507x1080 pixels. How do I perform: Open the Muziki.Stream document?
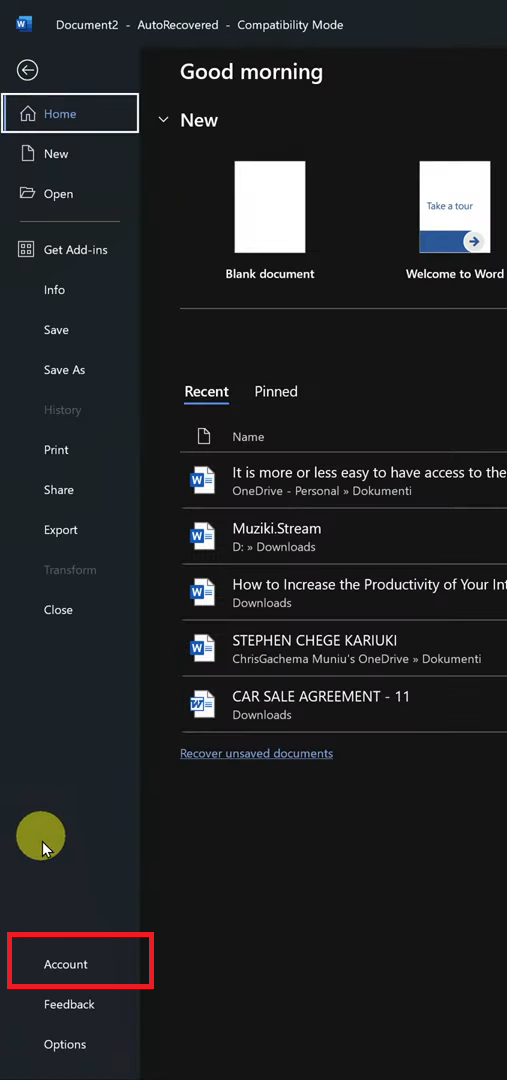pyautogui.click(x=344, y=537)
